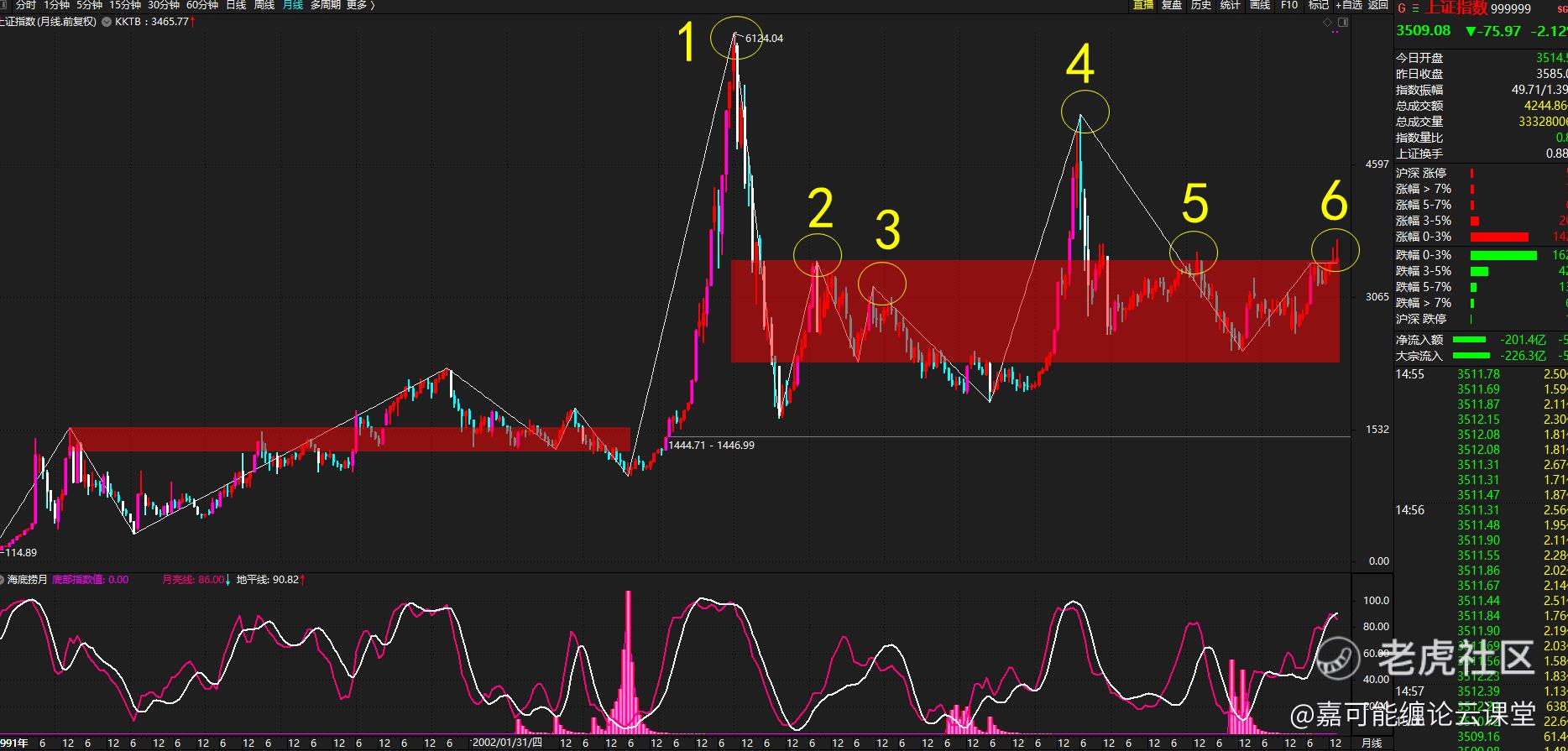
Task: Click the current price 3509.08
Action: click(x=1423, y=31)
